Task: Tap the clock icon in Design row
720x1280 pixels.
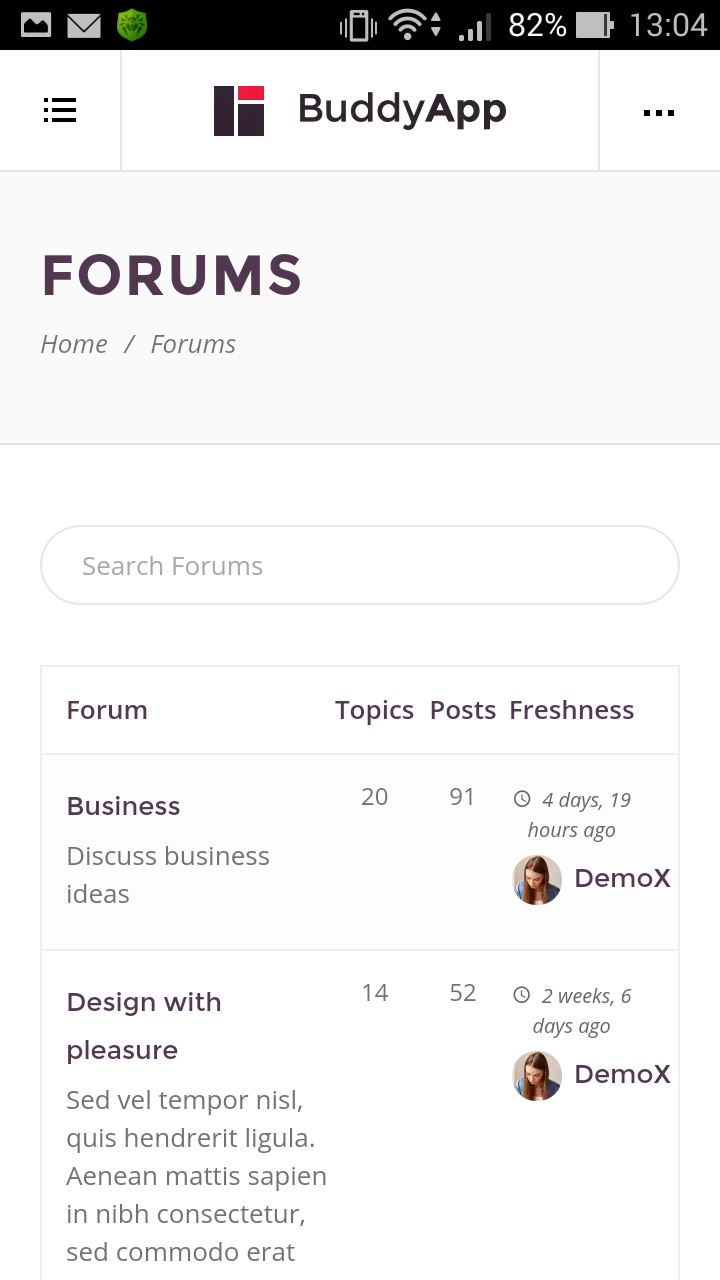Action: [522, 995]
